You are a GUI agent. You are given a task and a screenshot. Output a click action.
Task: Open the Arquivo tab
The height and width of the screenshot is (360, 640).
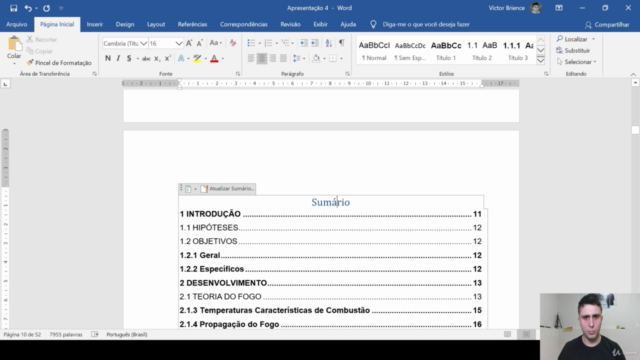click(17, 24)
